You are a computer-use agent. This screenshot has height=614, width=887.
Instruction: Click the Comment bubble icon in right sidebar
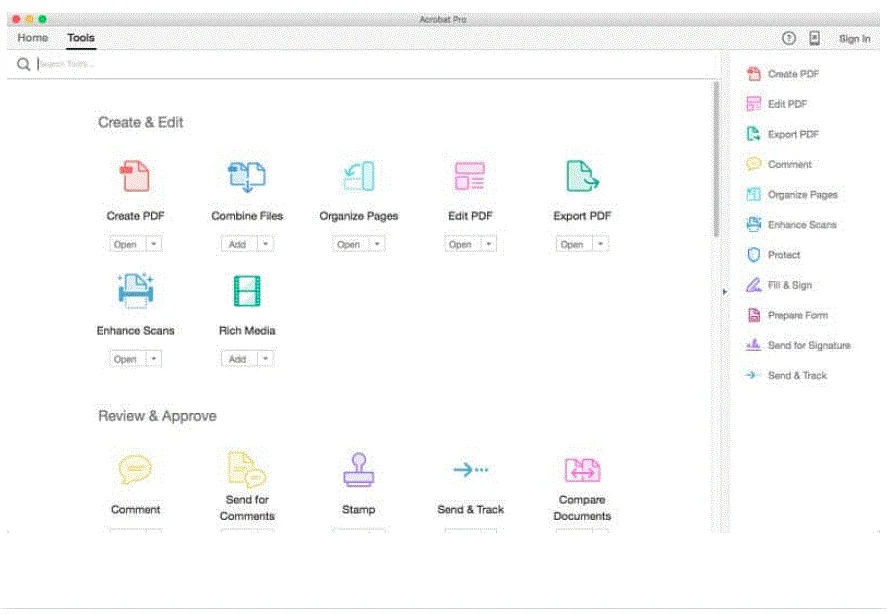753,164
